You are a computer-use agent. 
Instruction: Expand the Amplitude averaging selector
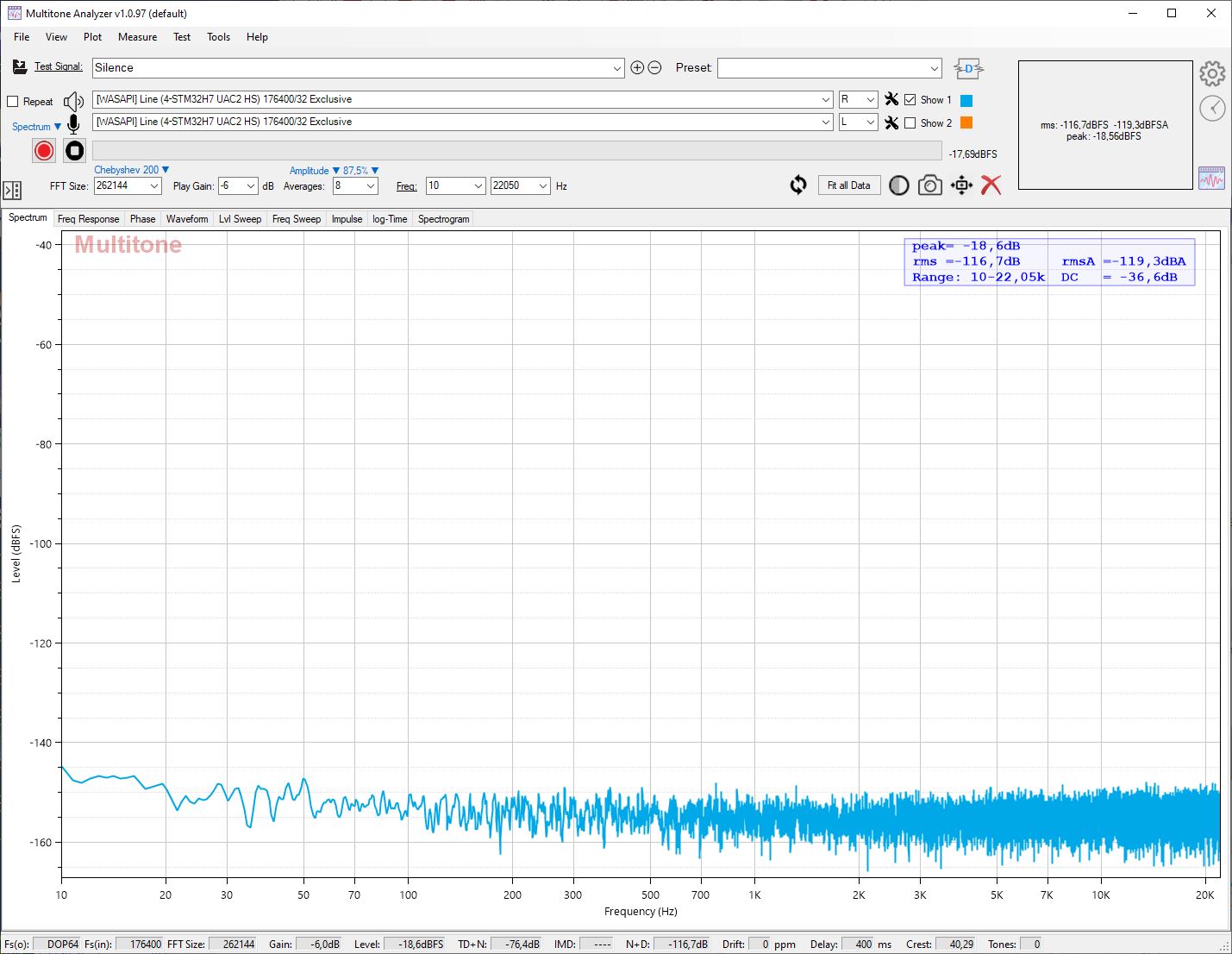[314, 171]
